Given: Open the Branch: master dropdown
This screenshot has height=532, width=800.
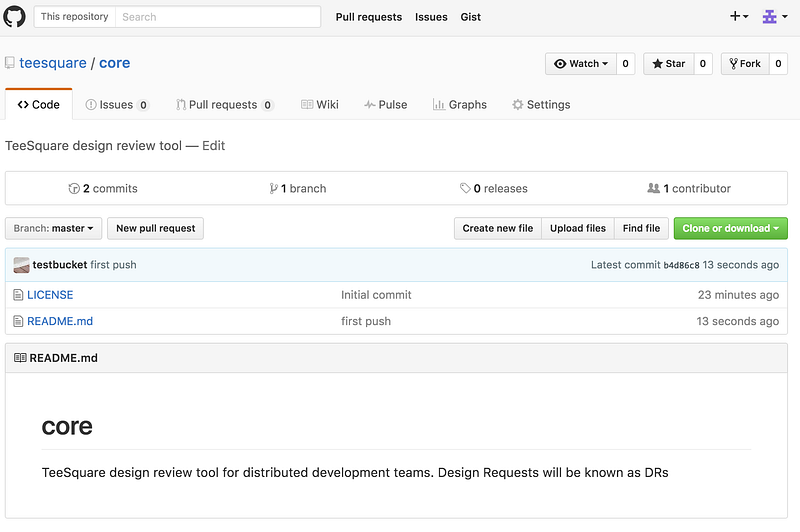Looking at the screenshot, I should 54,229.
